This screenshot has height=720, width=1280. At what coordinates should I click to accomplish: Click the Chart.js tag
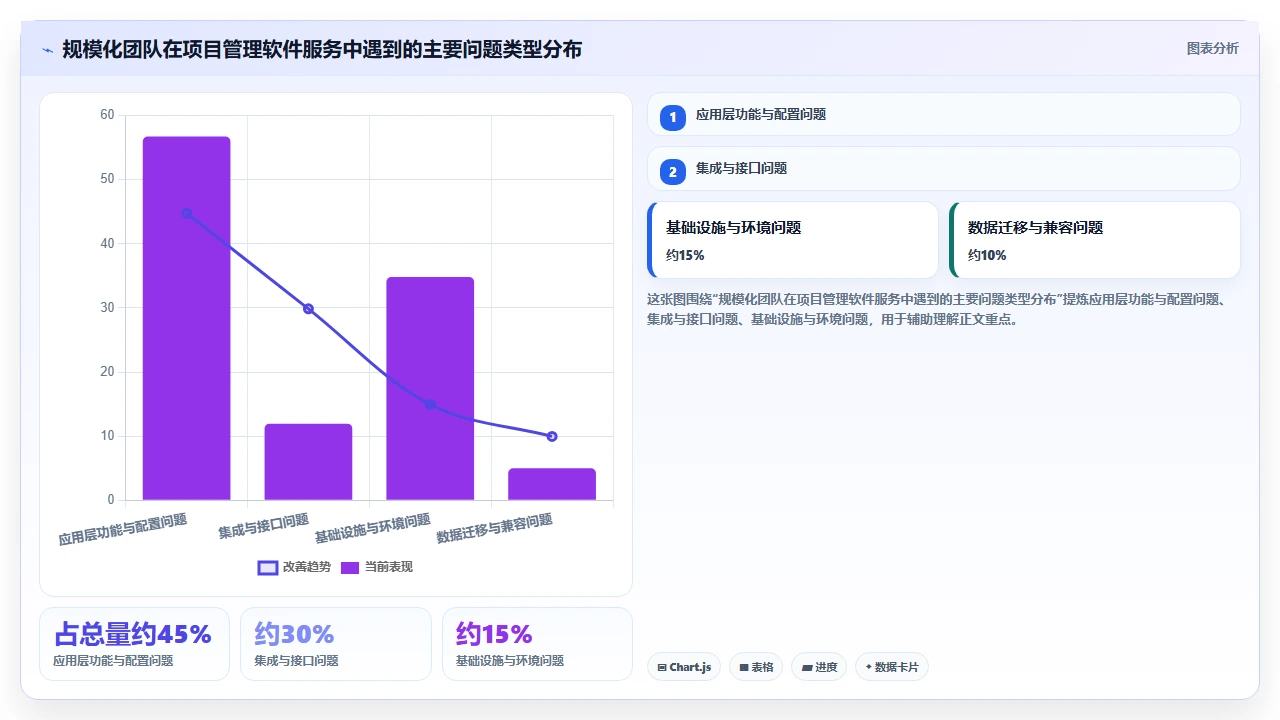684,667
